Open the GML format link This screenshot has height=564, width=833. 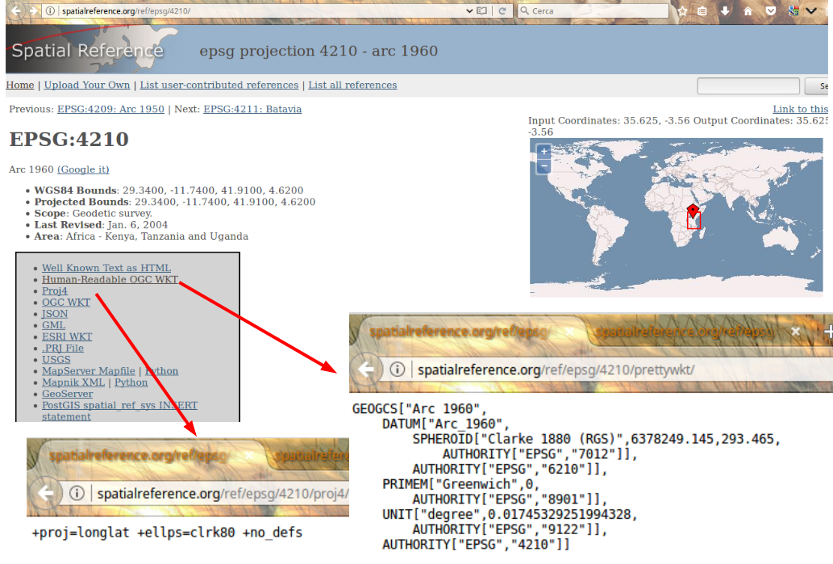[x=54, y=325]
